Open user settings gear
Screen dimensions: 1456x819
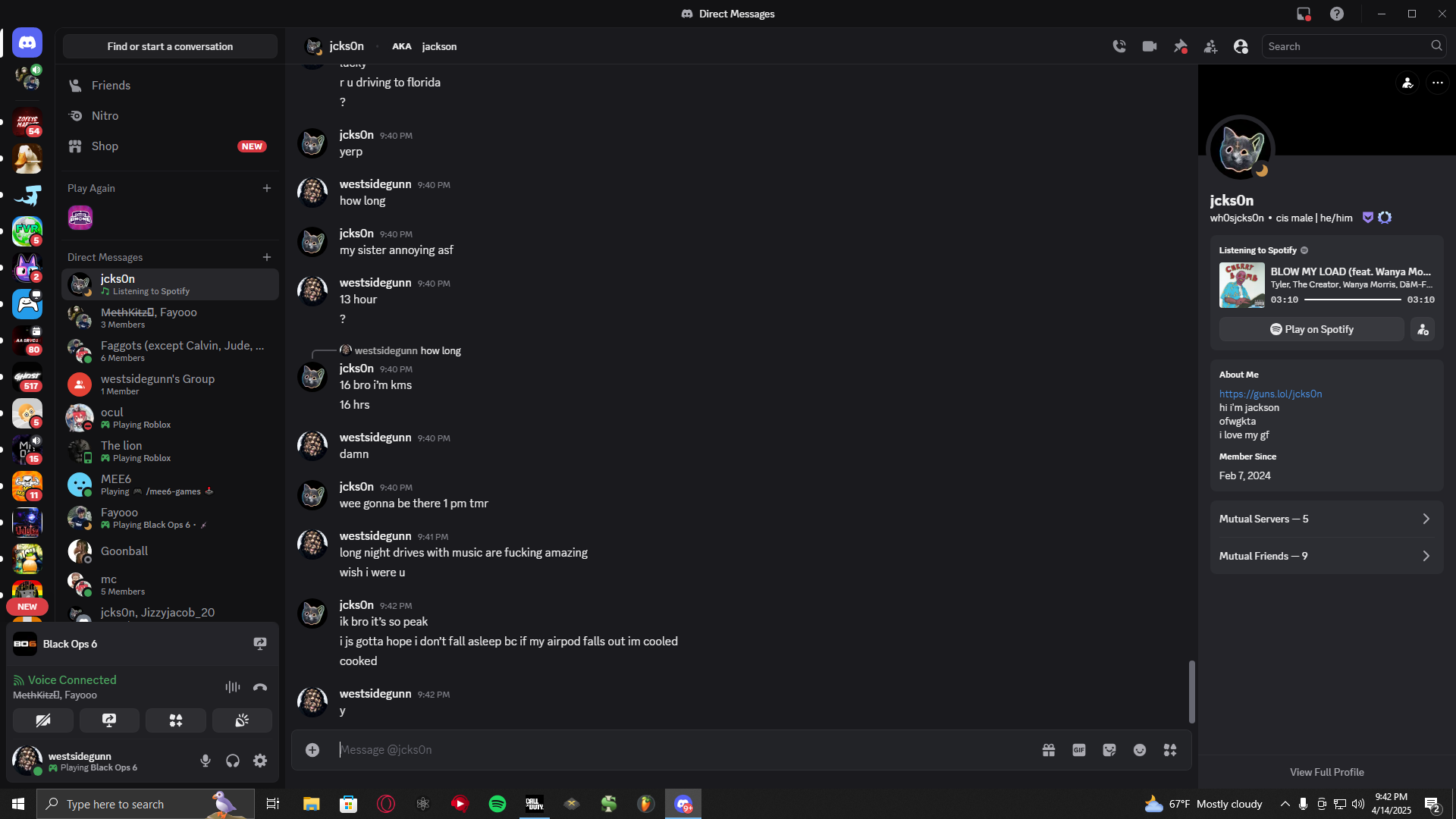click(260, 761)
